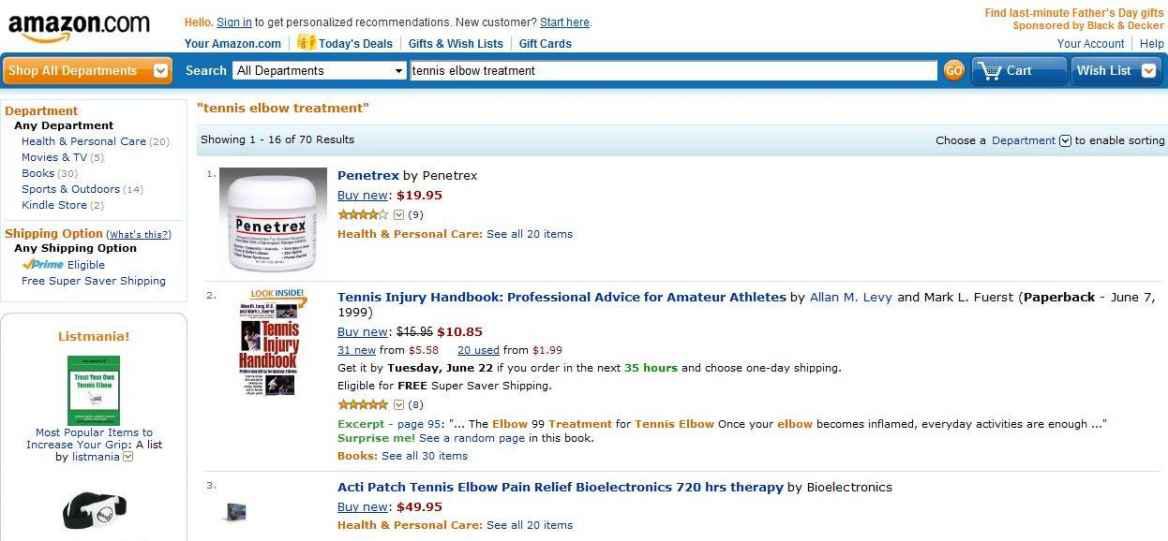Click the Tennis Injury Handbook star rating

[355, 405]
